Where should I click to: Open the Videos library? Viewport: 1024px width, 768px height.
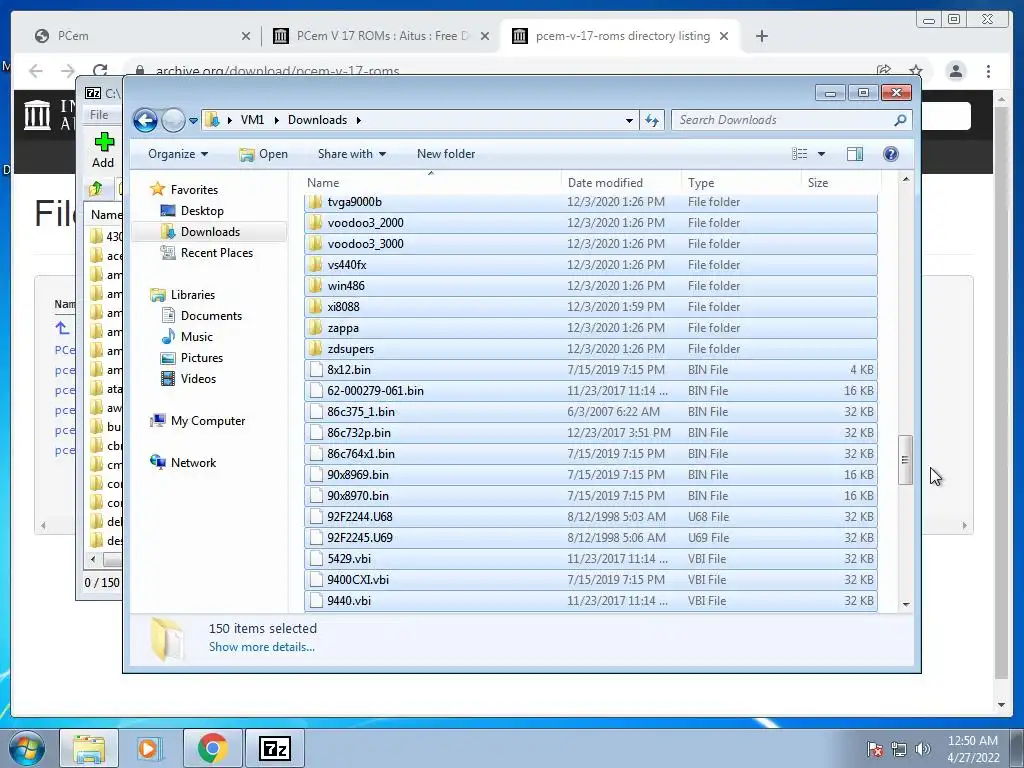click(x=198, y=379)
